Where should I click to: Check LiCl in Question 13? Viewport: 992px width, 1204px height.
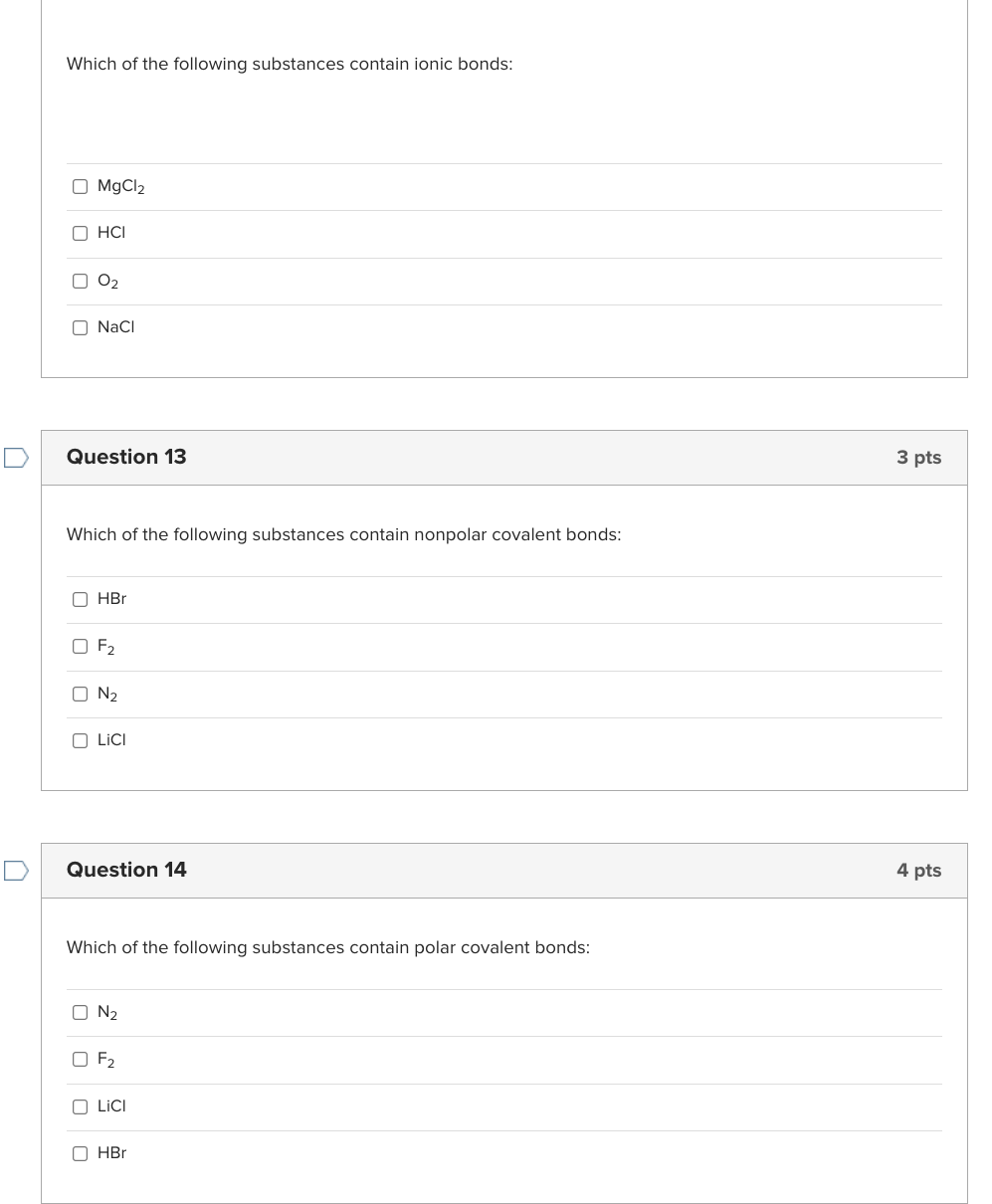(x=80, y=740)
